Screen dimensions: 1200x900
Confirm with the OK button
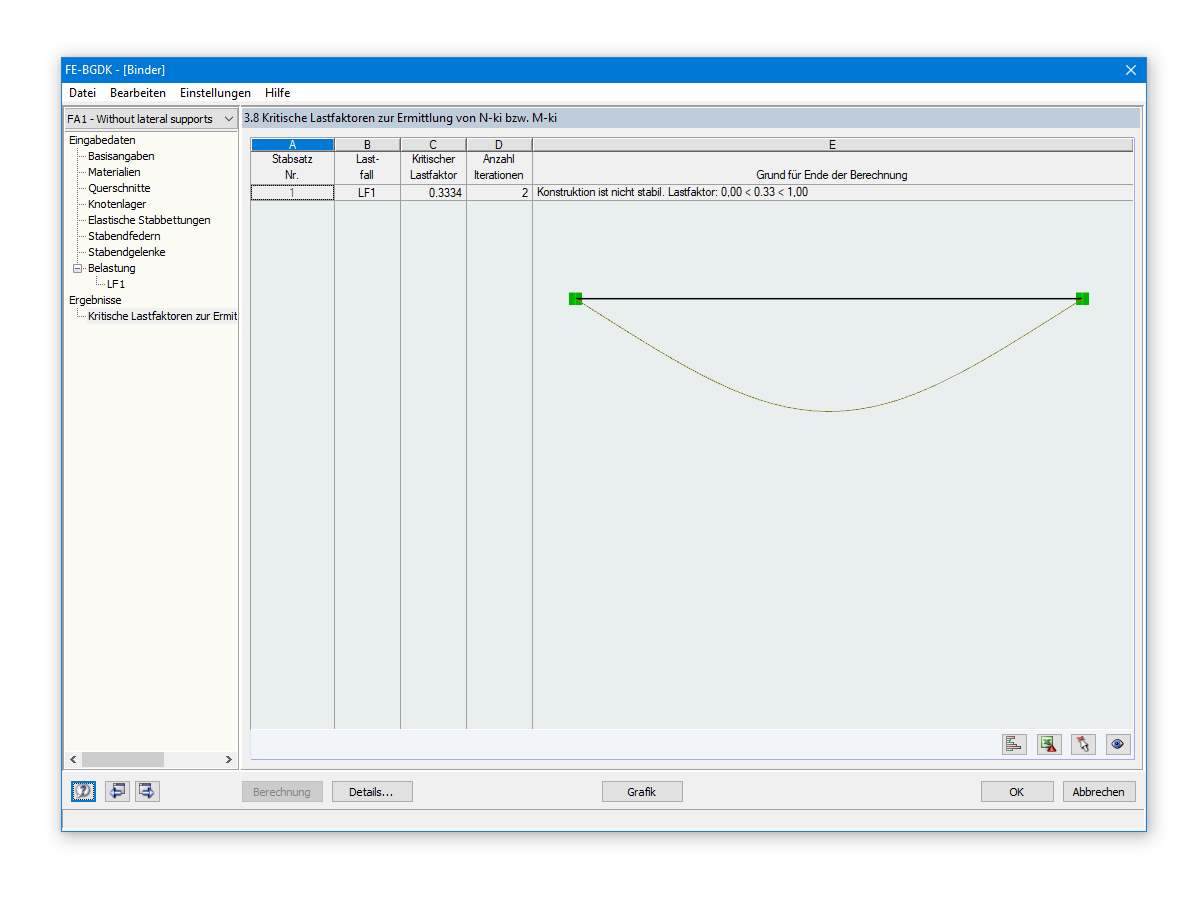tap(1017, 792)
